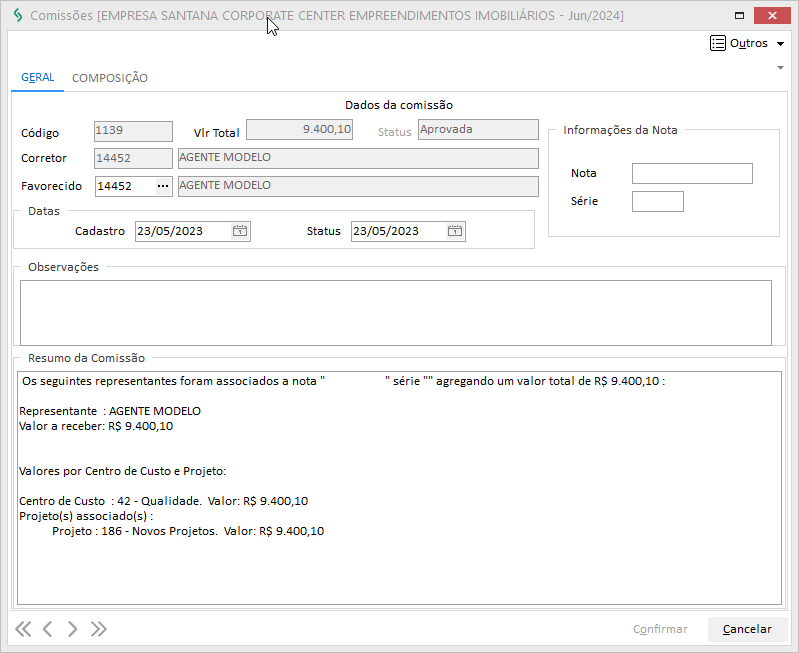This screenshot has width=799, height=653.
Task: Maximize the Comissões window
Action: point(739,15)
